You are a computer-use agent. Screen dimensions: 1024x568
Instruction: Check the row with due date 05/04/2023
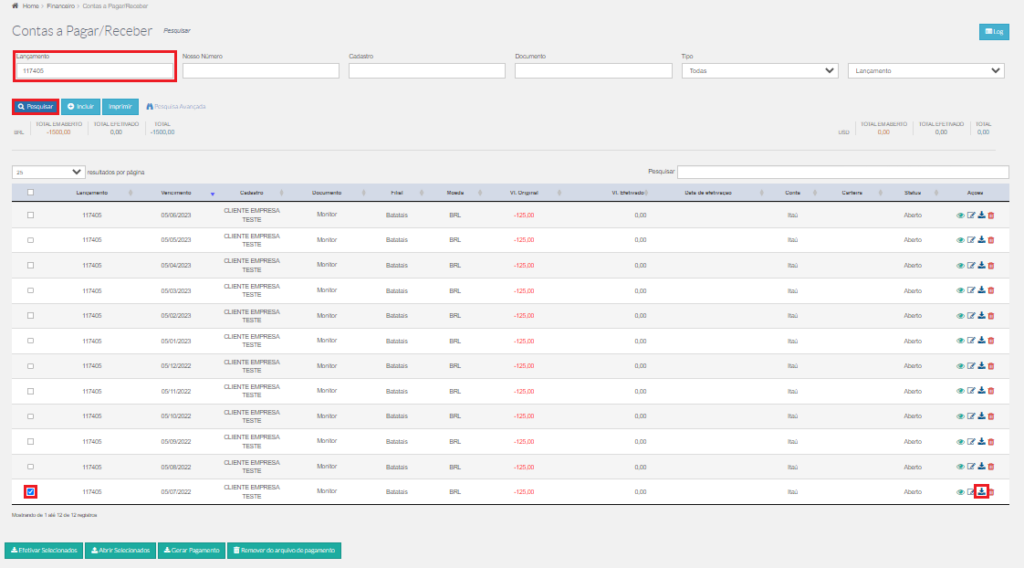pos(31,266)
